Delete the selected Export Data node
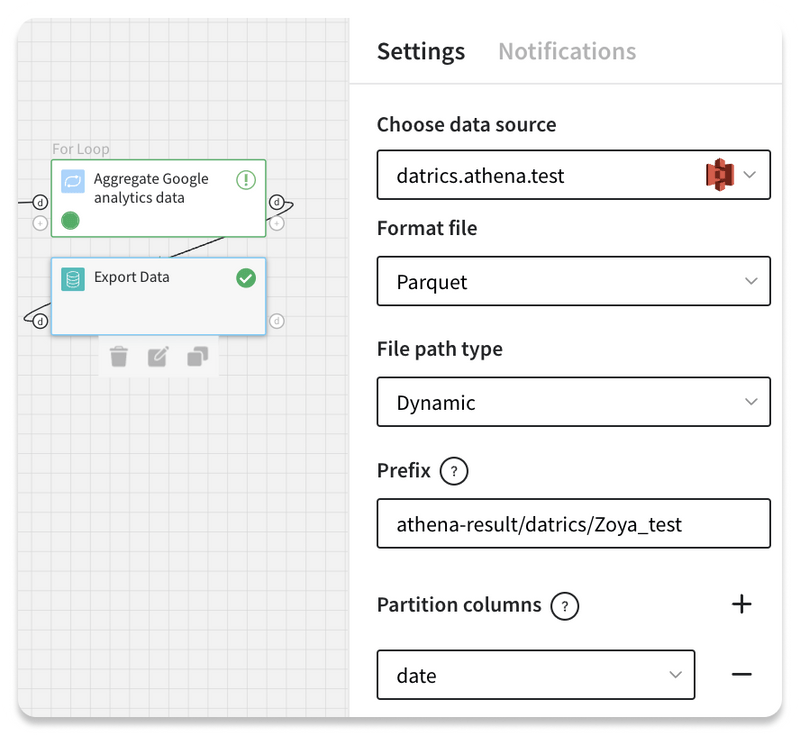This screenshot has height=735, width=800. click(119, 355)
